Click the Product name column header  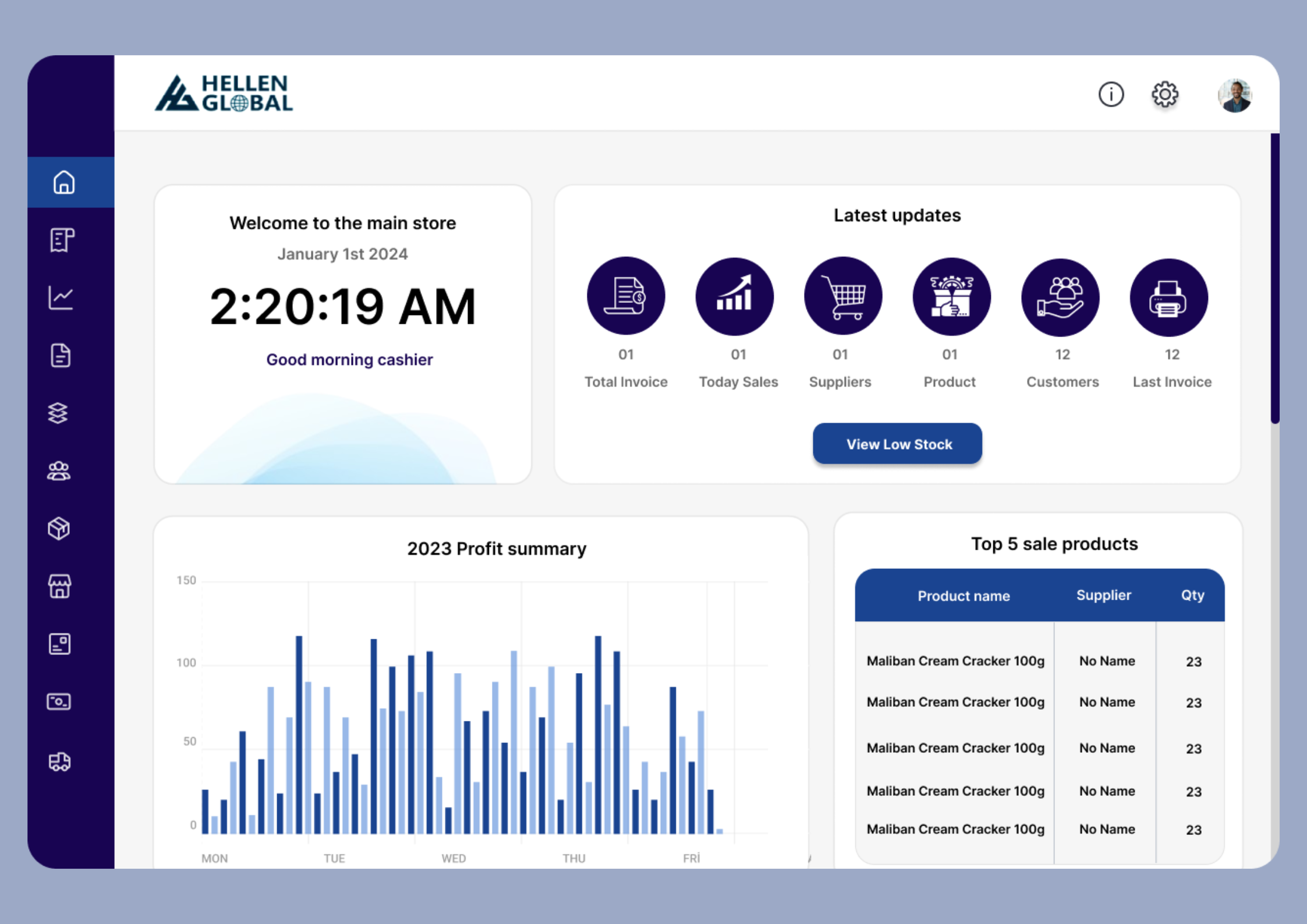[964, 596]
